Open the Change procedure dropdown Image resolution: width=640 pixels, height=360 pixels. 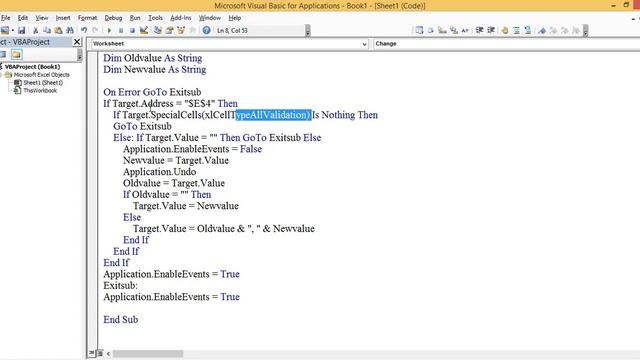click(x=507, y=44)
